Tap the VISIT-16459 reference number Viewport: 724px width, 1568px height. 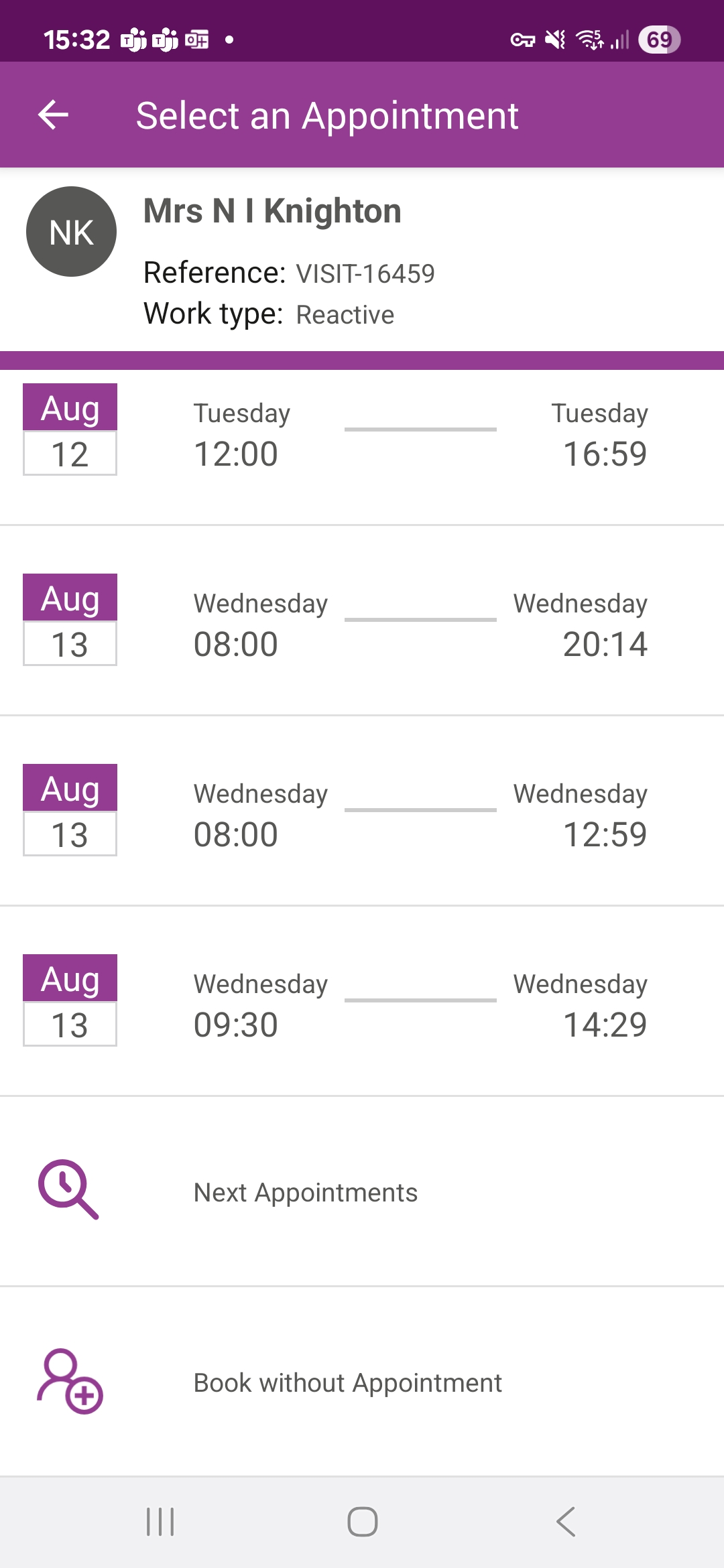click(x=365, y=274)
